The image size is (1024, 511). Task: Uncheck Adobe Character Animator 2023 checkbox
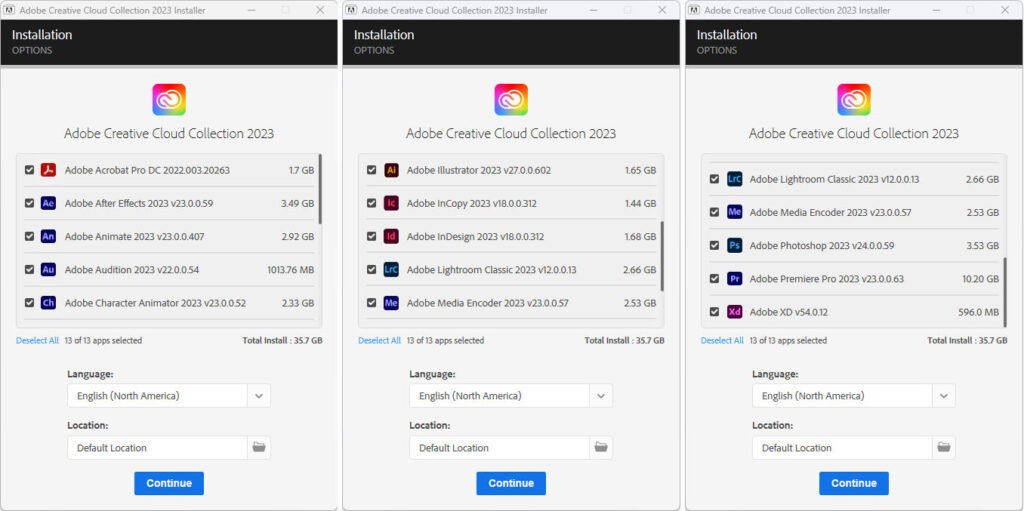pos(29,303)
